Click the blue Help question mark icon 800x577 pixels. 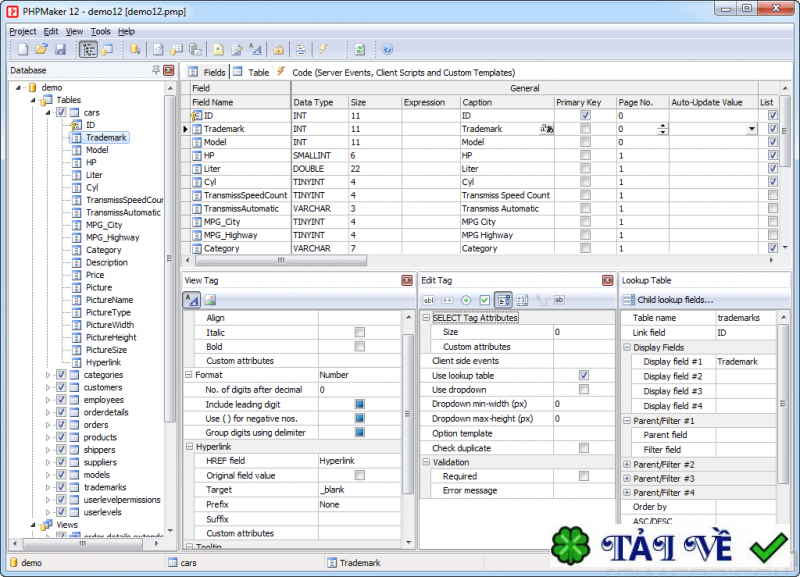(x=388, y=49)
